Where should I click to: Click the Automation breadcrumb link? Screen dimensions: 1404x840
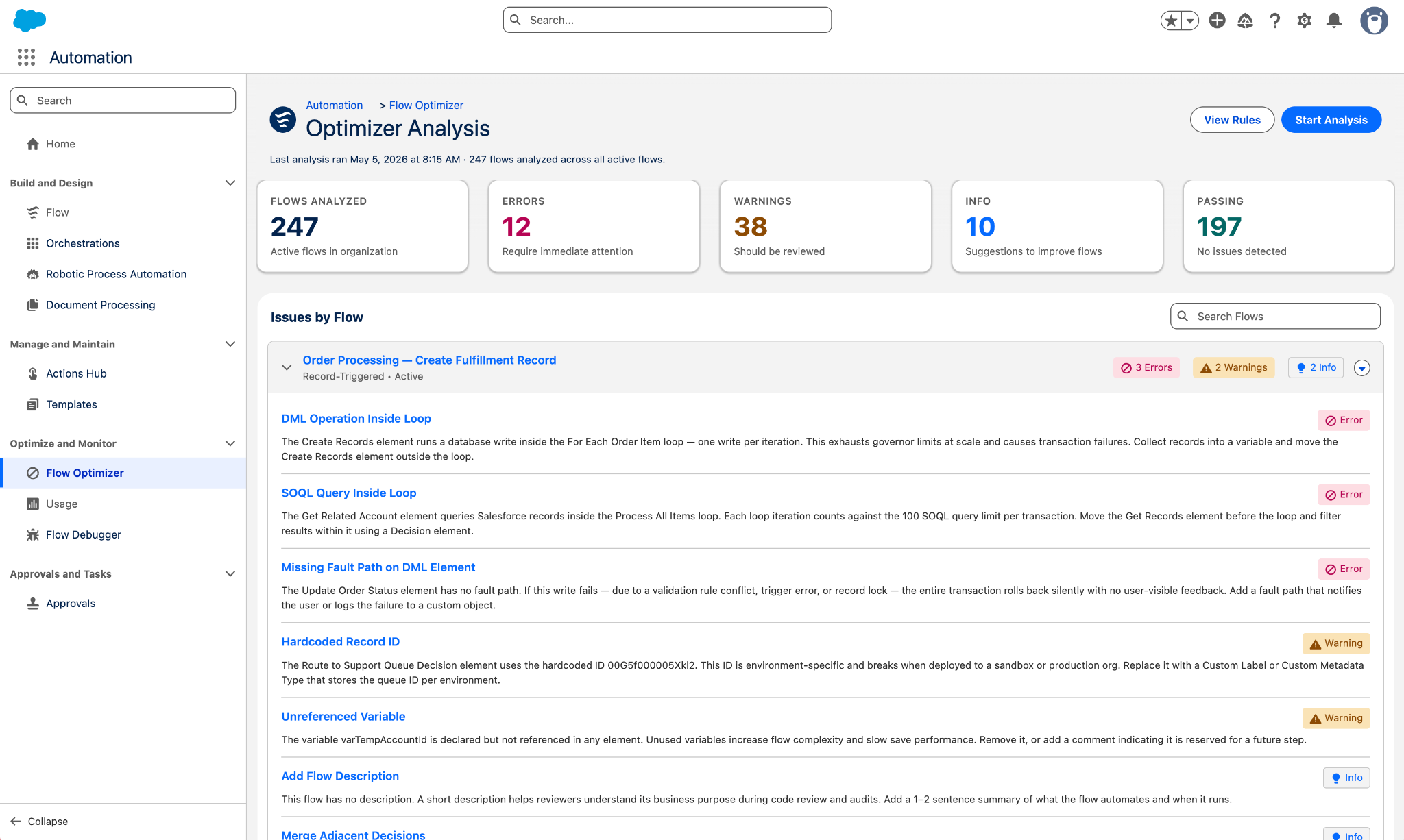pos(335,105)
